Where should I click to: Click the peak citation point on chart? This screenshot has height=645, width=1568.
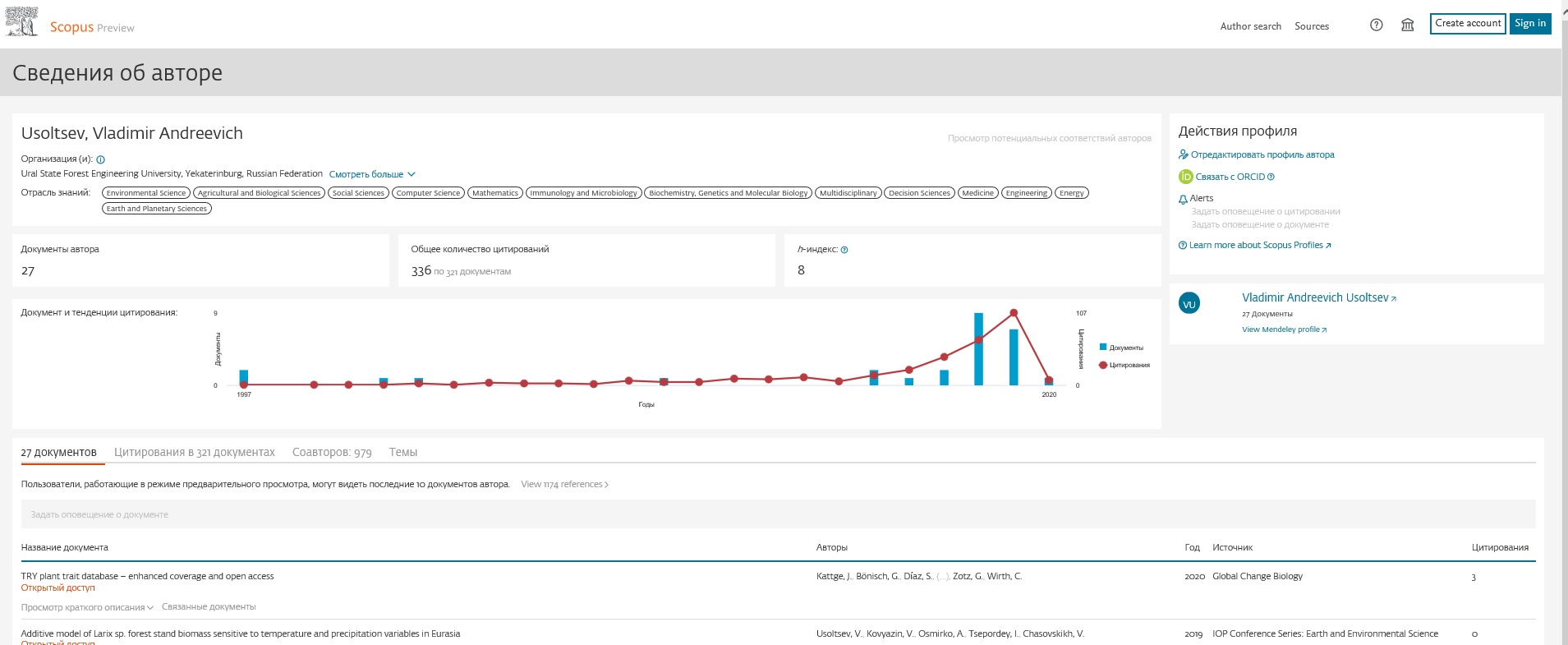point(1014,313)
